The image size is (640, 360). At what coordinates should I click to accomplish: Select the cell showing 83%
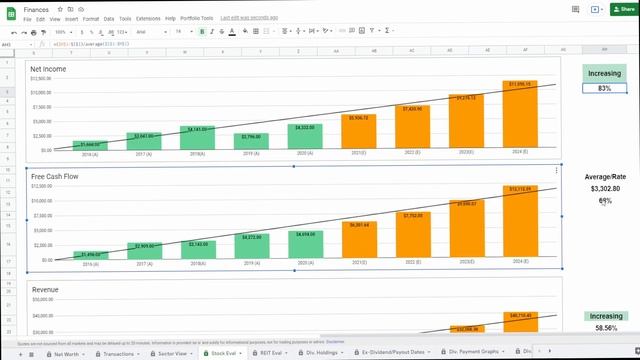pyautogui.click(x=604, y=88)
